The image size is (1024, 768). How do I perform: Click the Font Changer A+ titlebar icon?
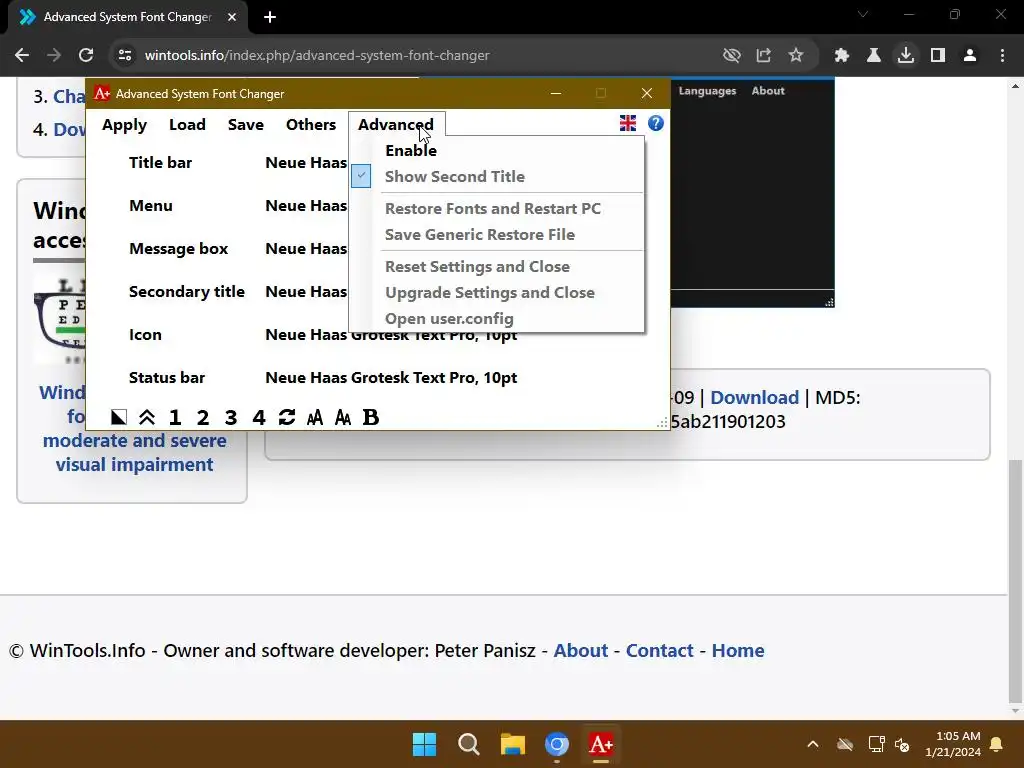102,93
